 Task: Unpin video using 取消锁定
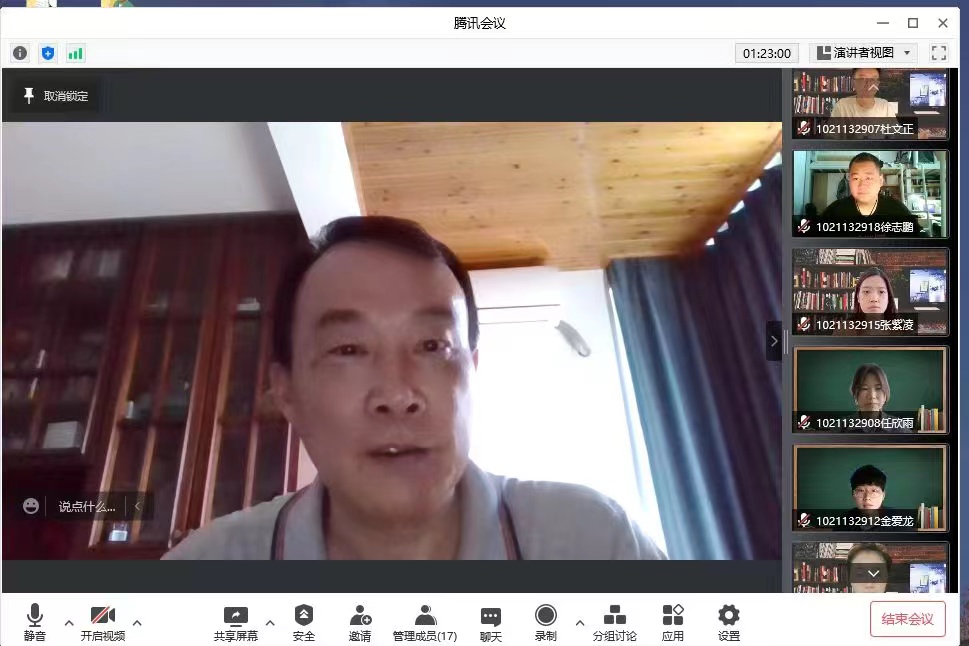(56, 96)
